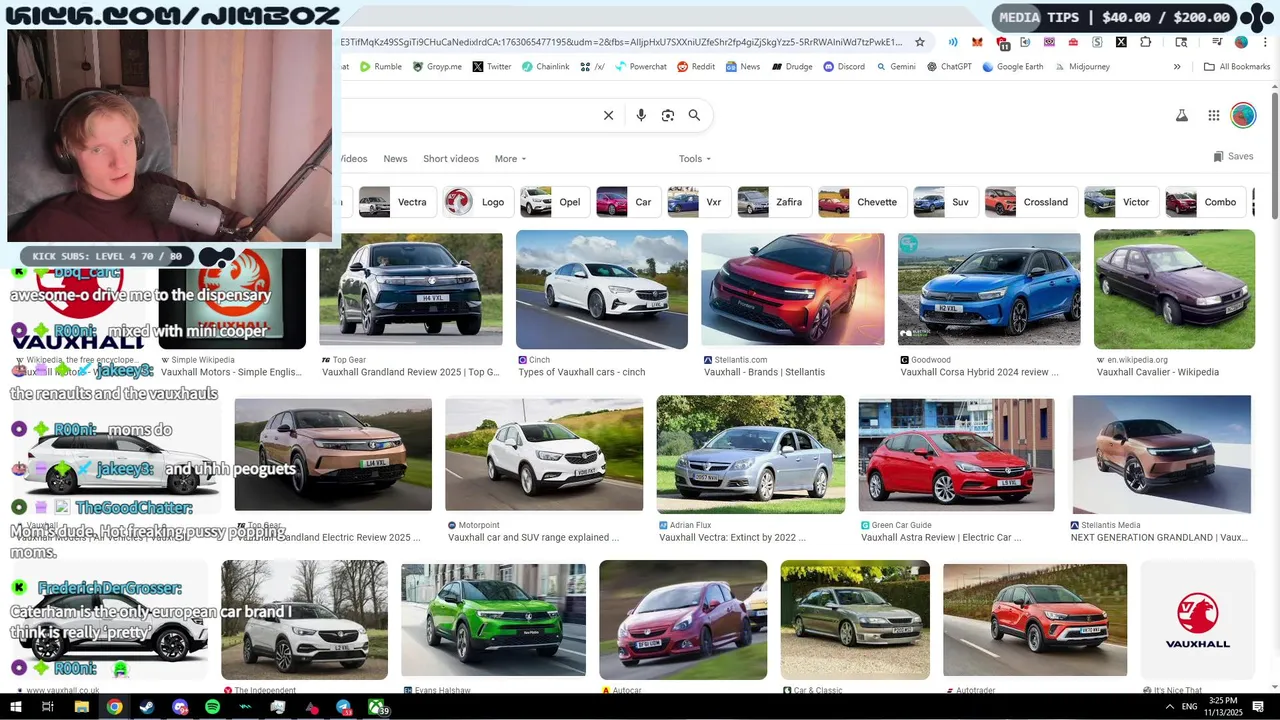Click the ENG language indicator
Screen dimensions: 1280x720
[1190, 707]
